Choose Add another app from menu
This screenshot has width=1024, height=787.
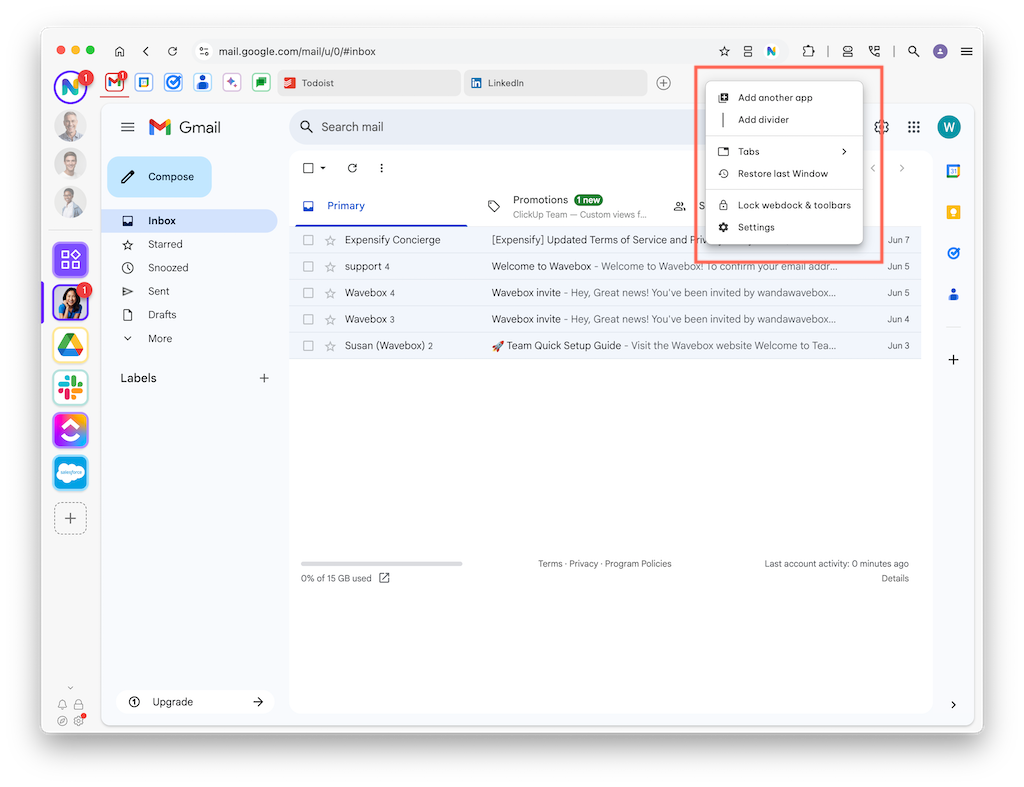(x=784, y=98)
